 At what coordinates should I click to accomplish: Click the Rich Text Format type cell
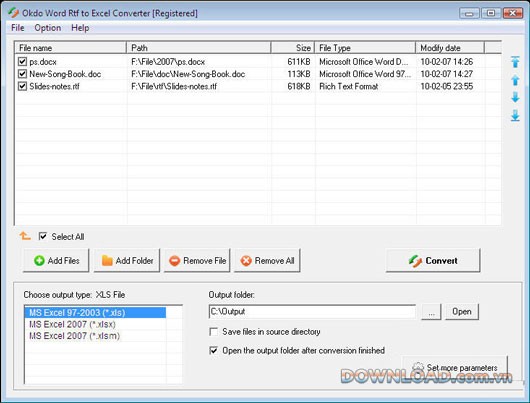pos(349,86)
